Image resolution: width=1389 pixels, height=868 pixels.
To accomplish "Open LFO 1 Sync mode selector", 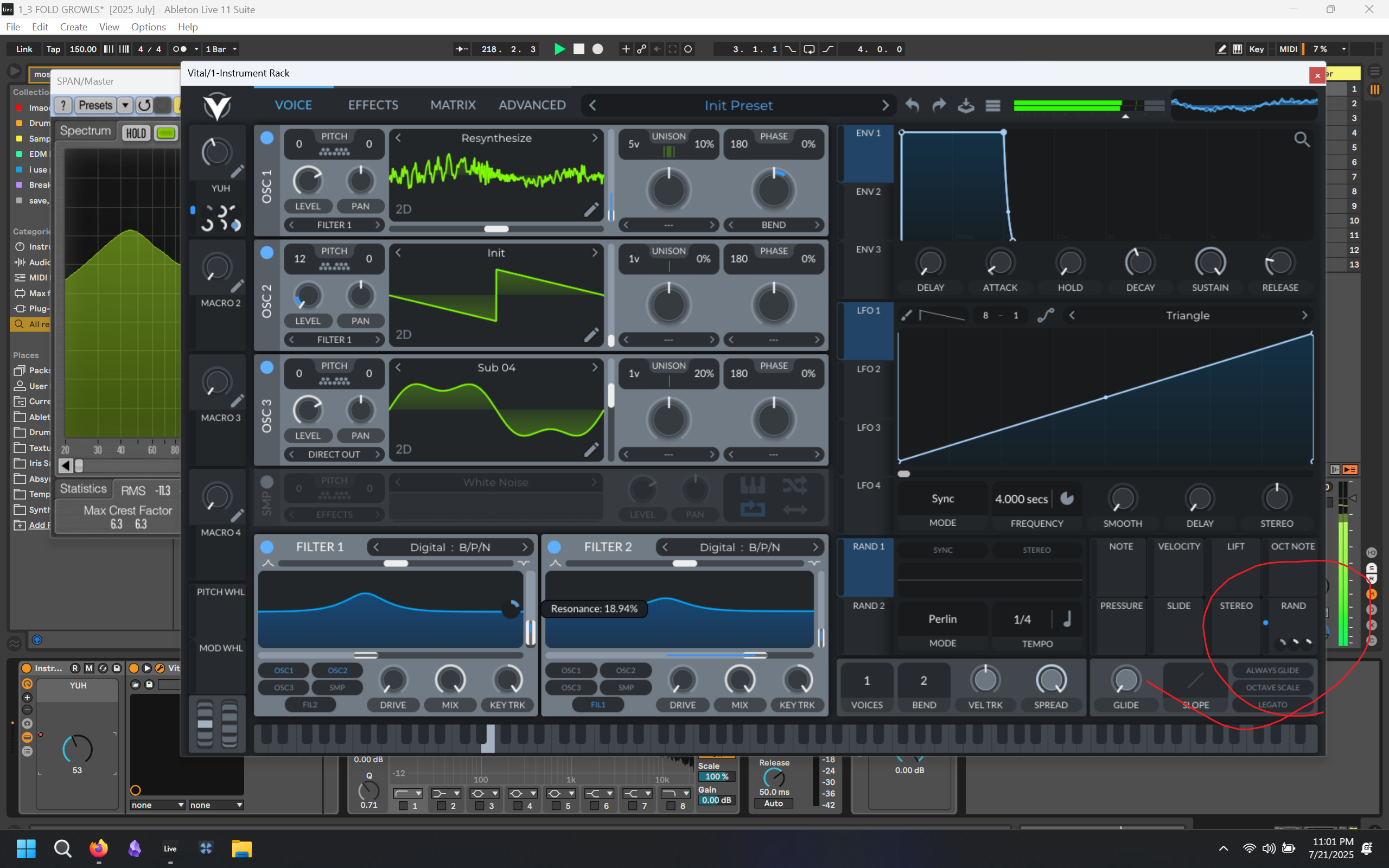I will [x=942, y=499].
